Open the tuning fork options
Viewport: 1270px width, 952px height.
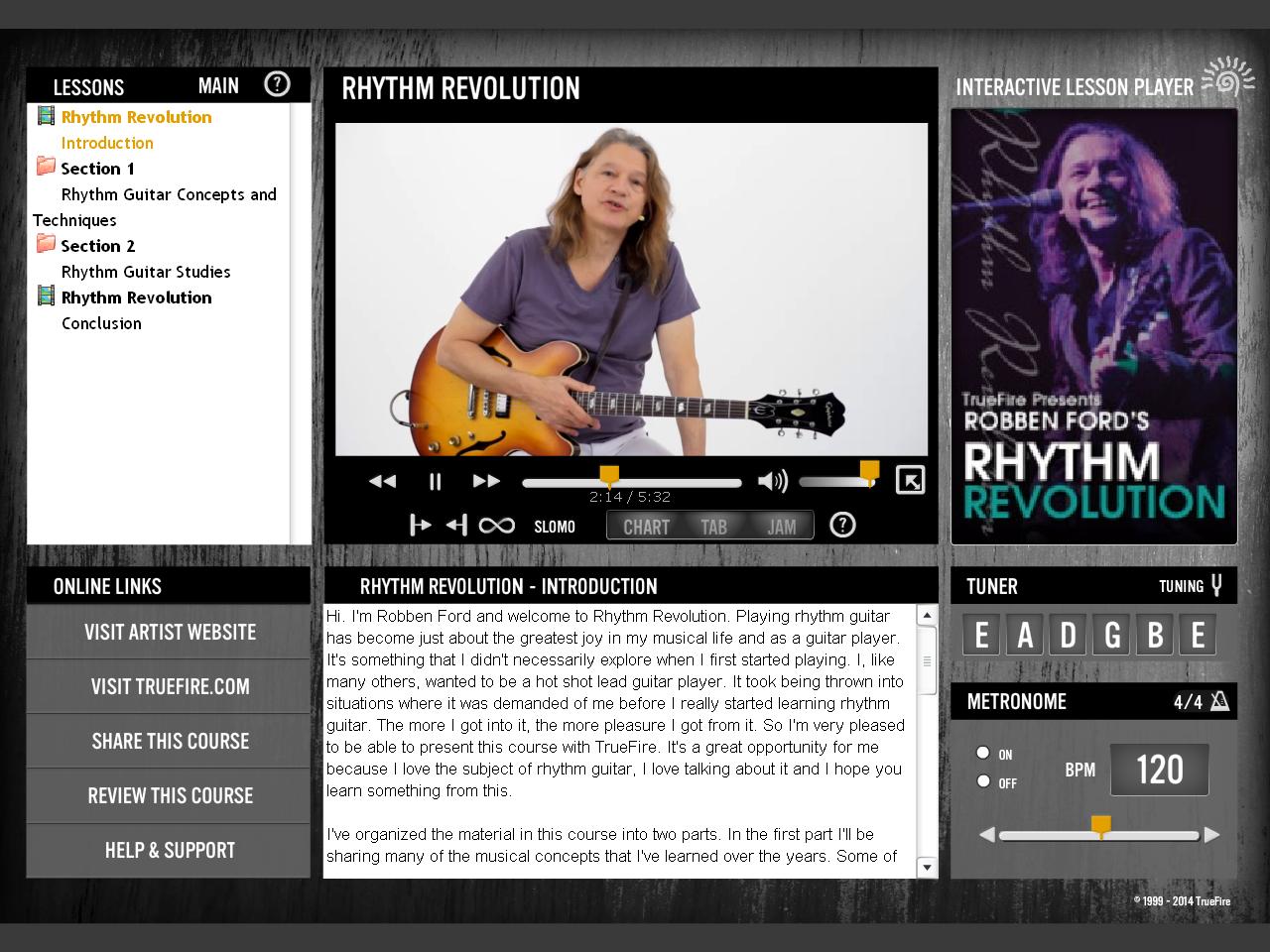(x=1216, y=586)
